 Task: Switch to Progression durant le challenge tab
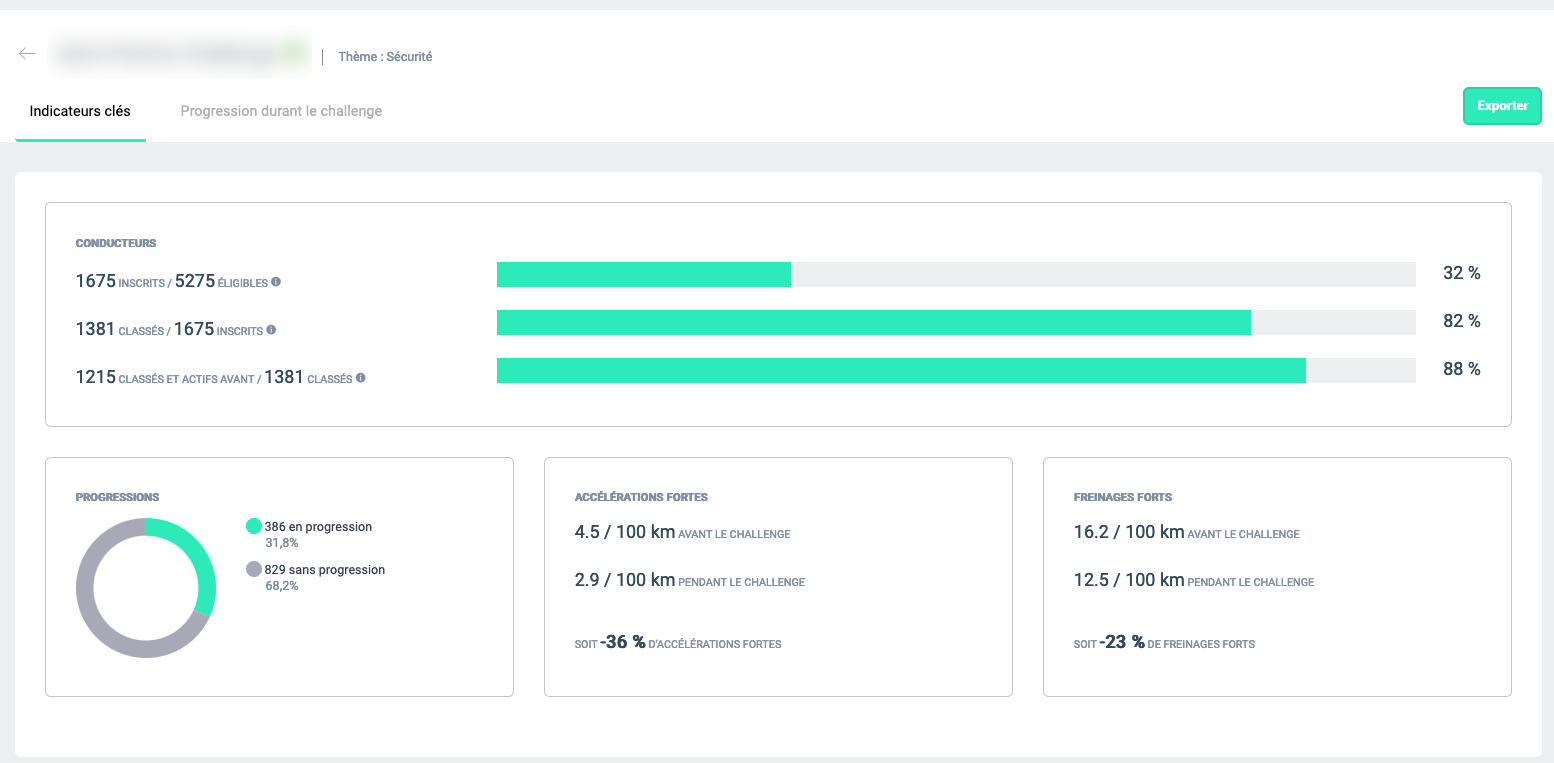281,111
